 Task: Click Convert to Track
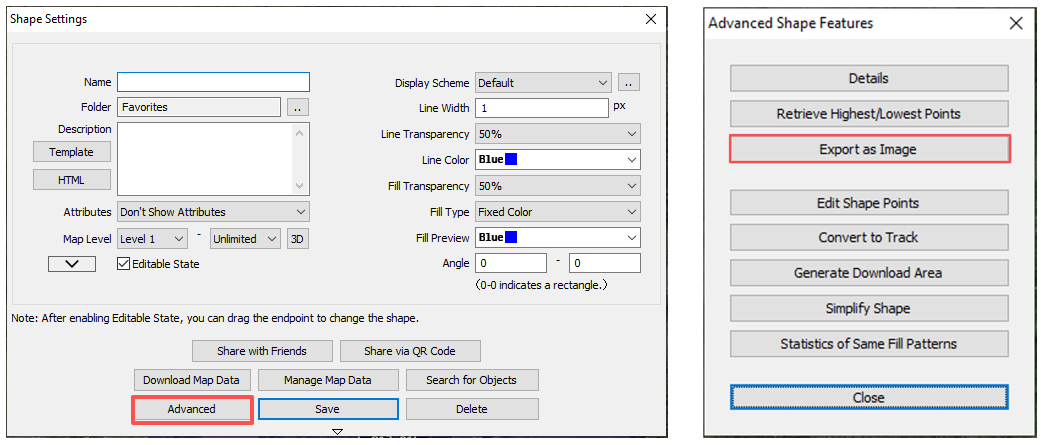click(x=868, y=238)
